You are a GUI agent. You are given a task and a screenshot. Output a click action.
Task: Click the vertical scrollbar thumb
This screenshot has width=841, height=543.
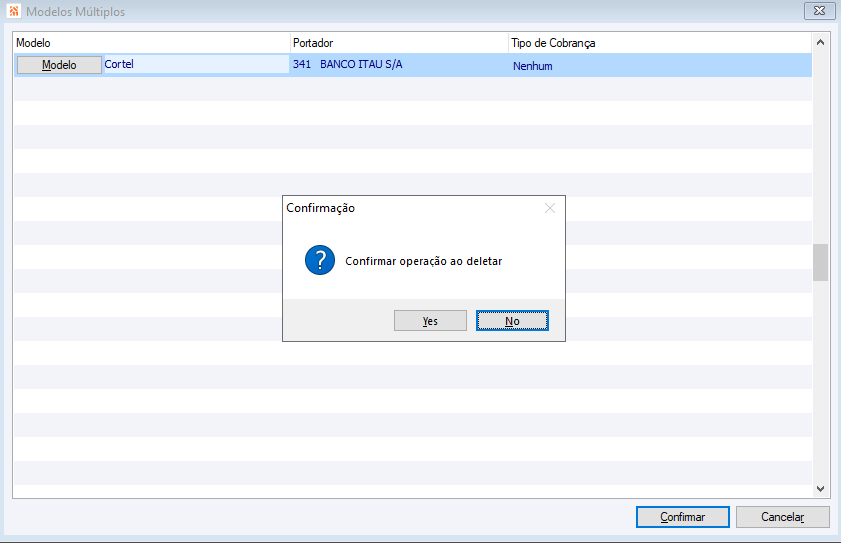coord(820,262)
